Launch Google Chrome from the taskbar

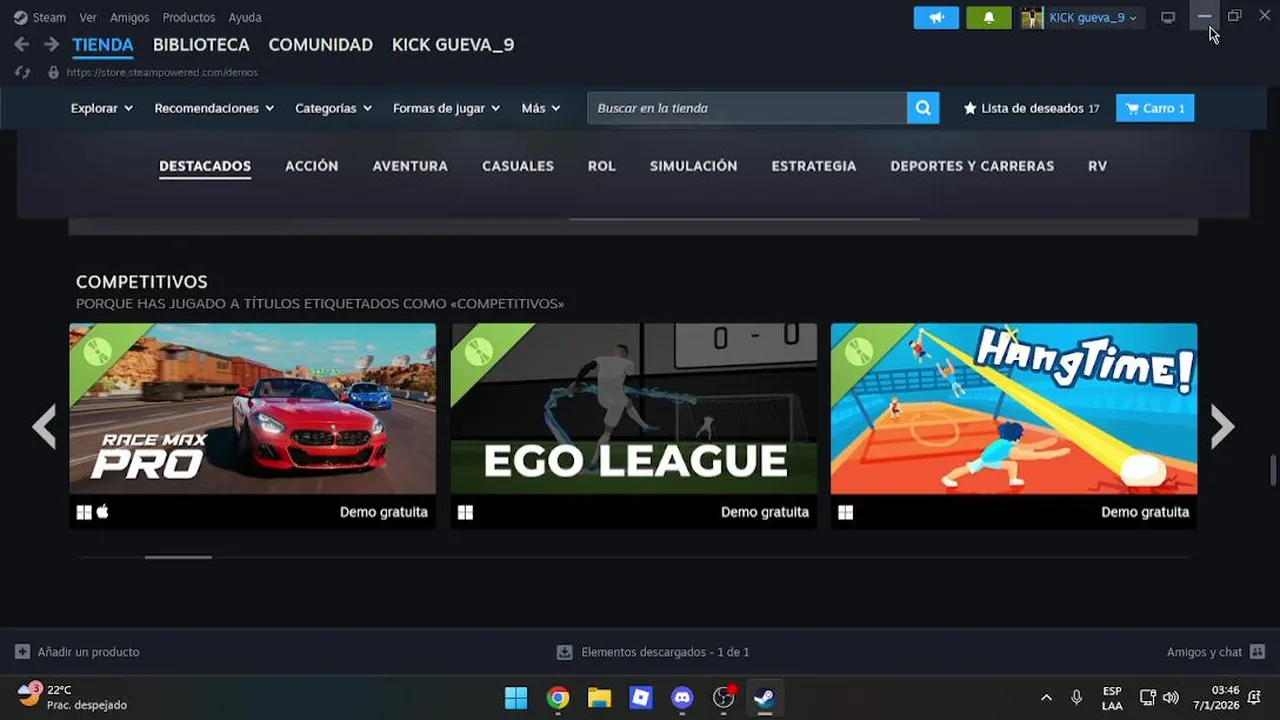pos(558,698)
